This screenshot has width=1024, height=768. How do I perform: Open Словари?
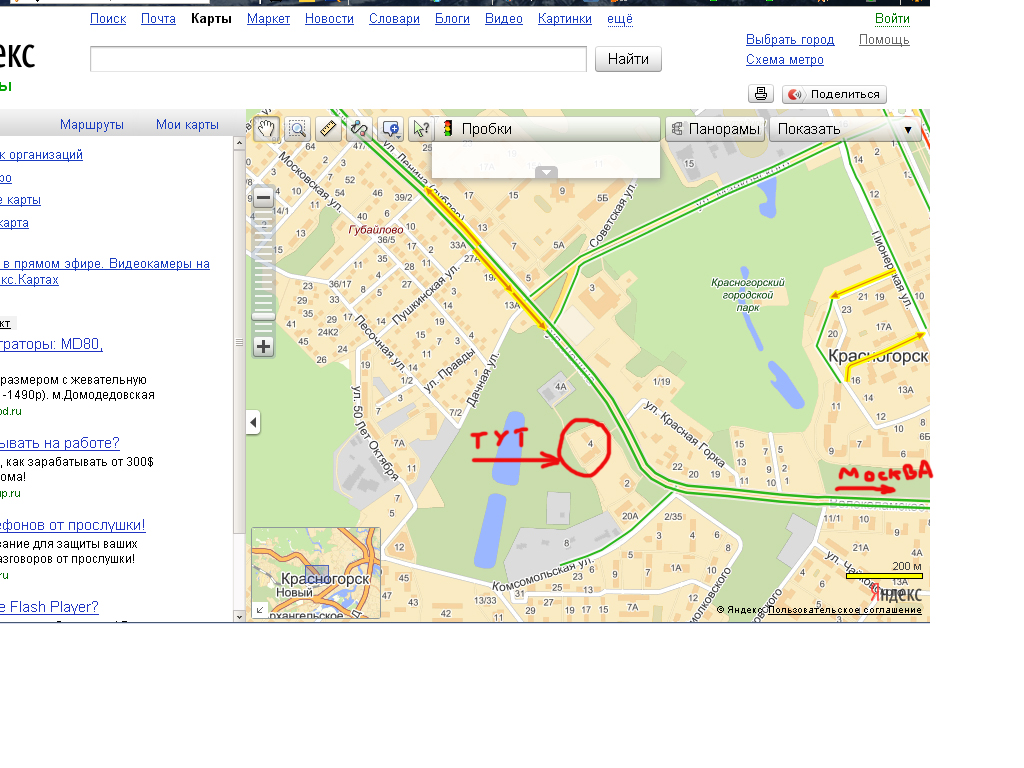coord(394,19)
